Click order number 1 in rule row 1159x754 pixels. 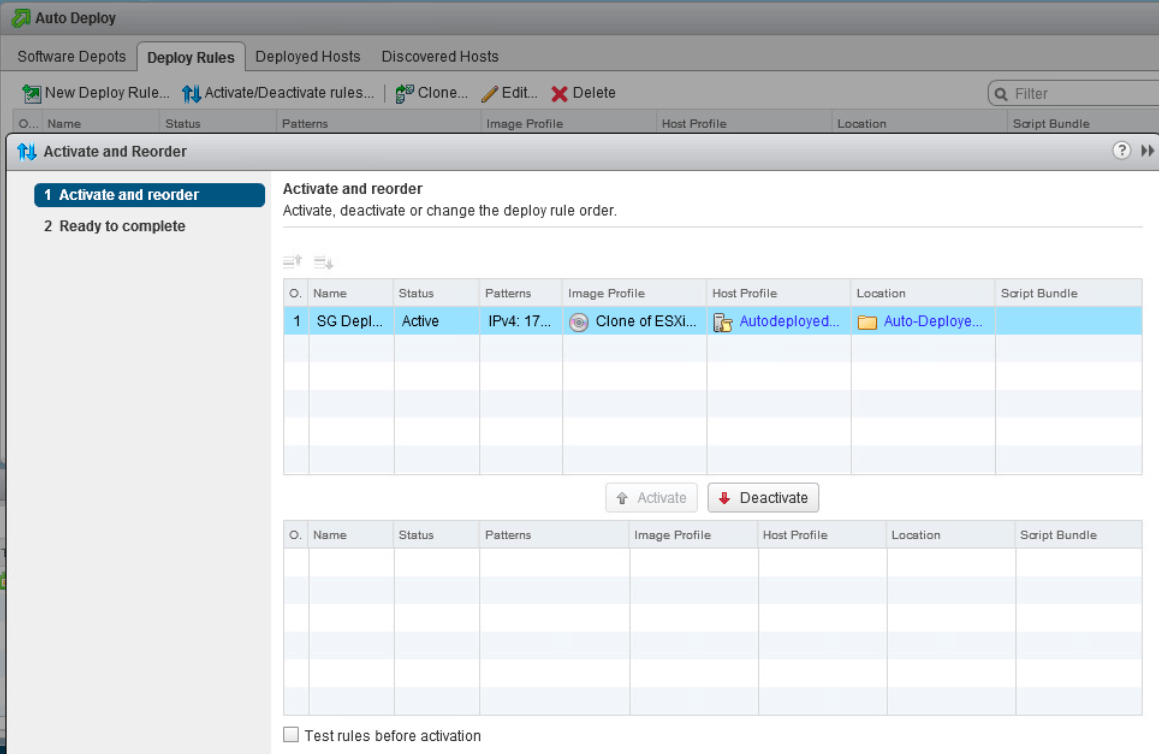click(296, 321)
